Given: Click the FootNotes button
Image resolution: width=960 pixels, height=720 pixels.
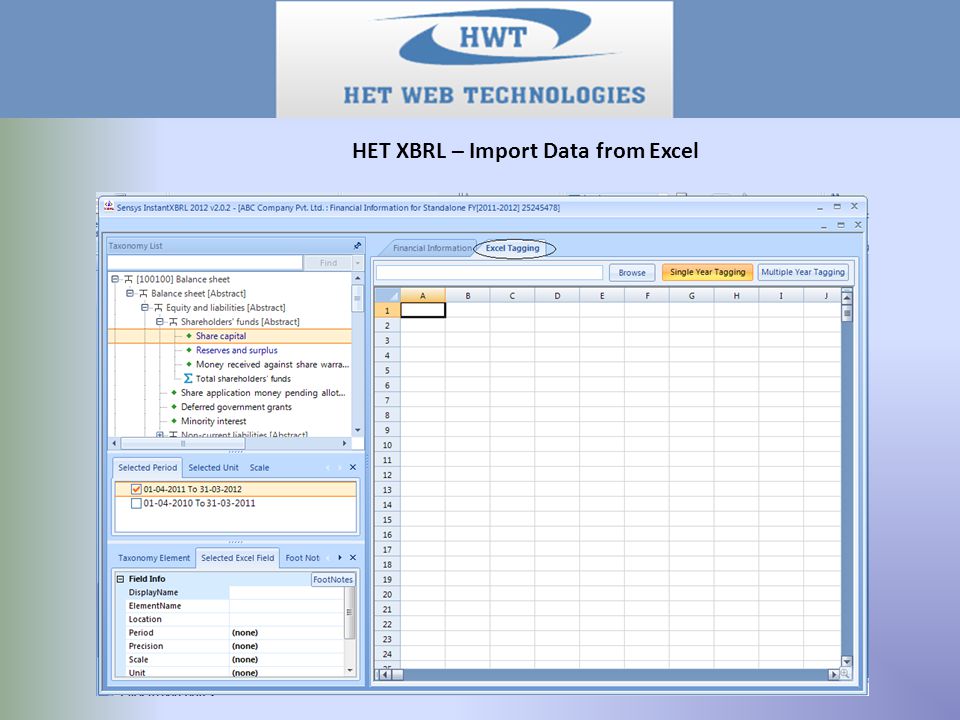Looking at the screenshot, I should click(x=333, y=579).
